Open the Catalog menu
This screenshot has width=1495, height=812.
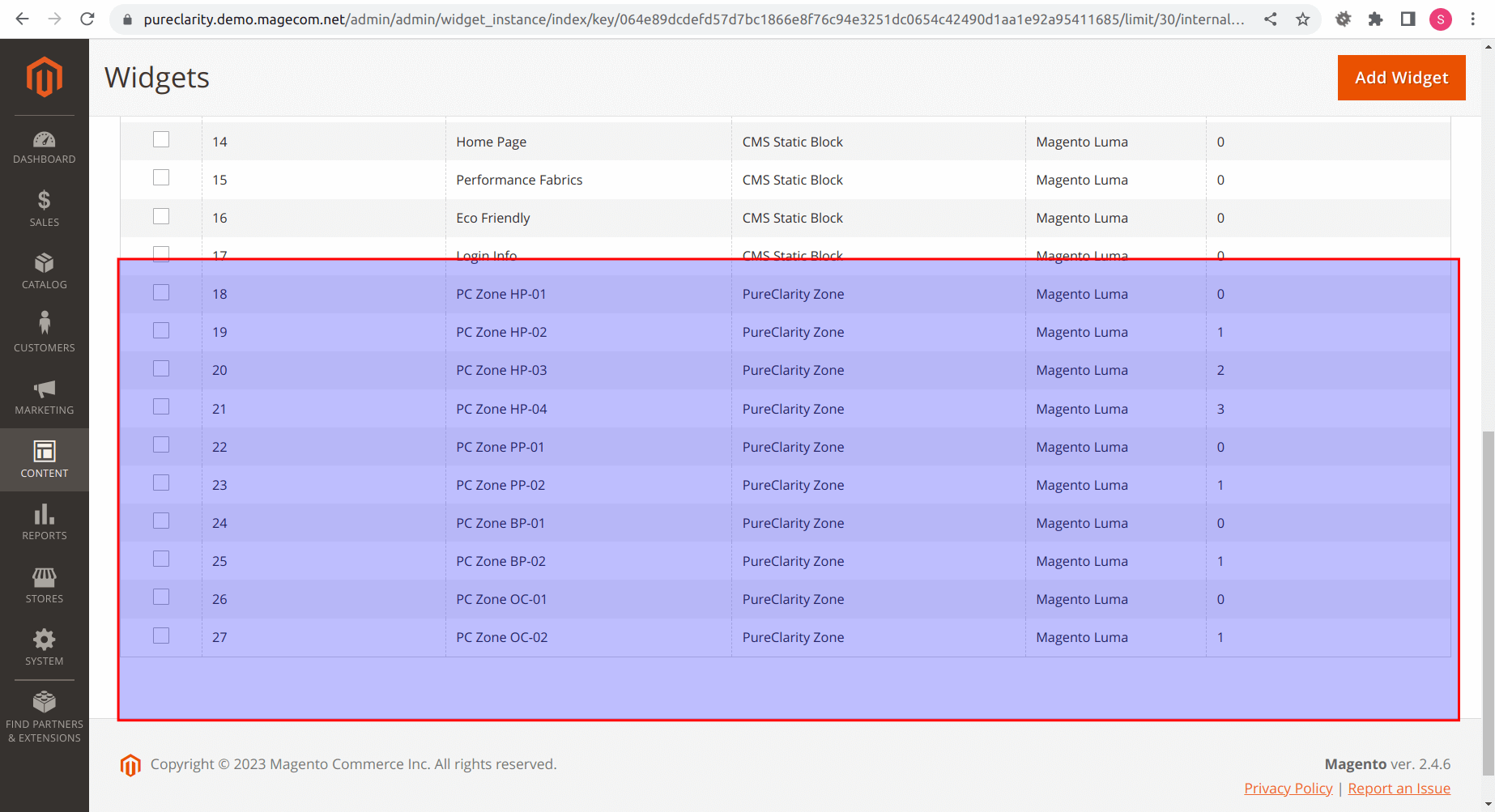45,272
